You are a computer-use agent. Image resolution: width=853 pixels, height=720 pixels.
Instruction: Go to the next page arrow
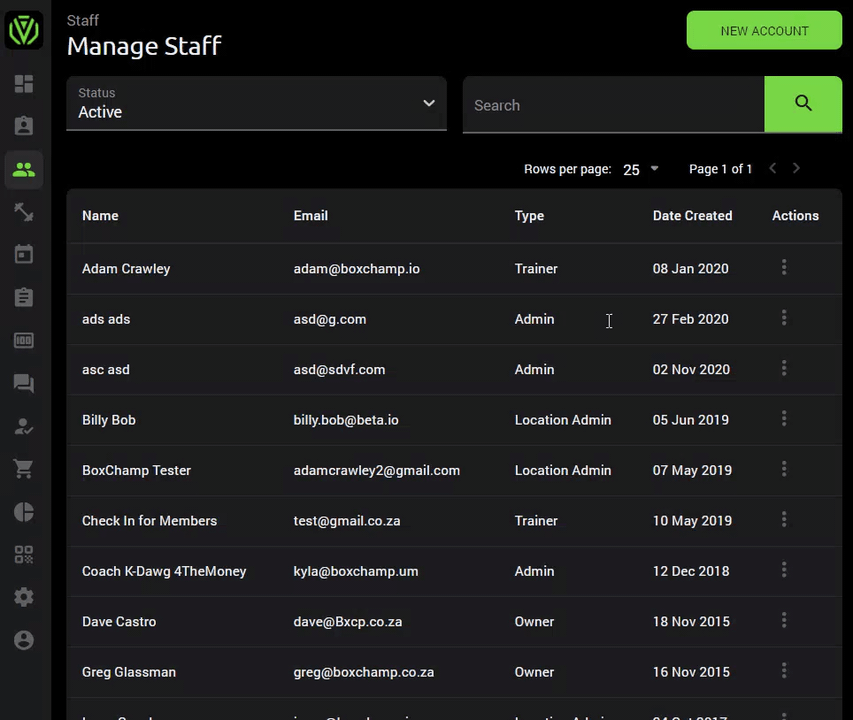click(796, 169)
